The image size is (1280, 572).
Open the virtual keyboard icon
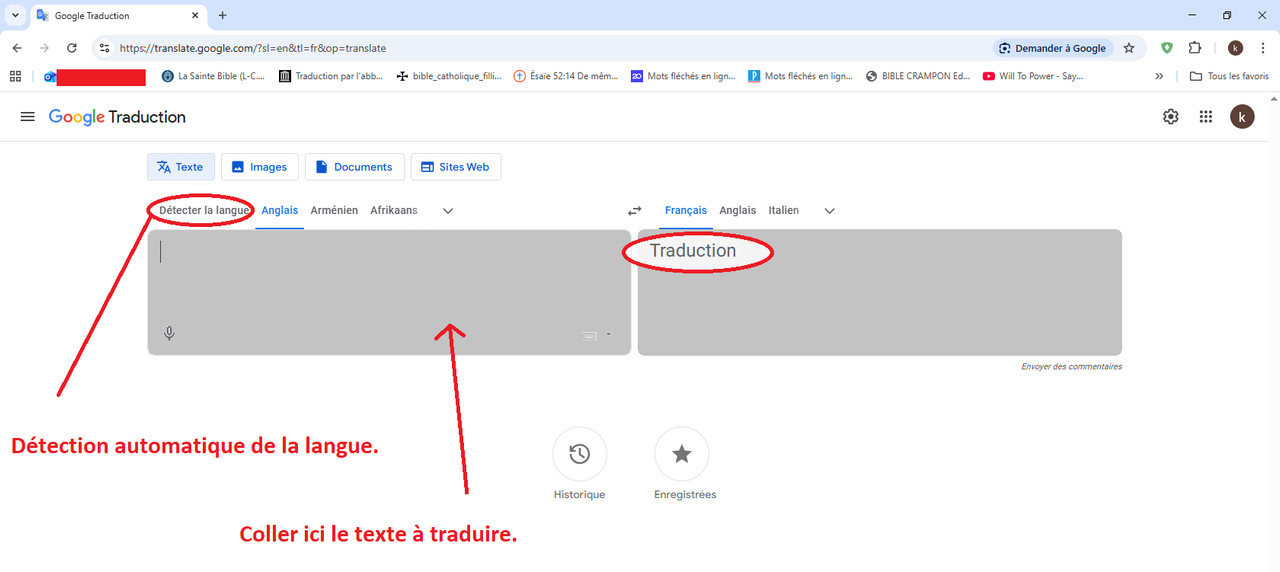coord(589,335)
